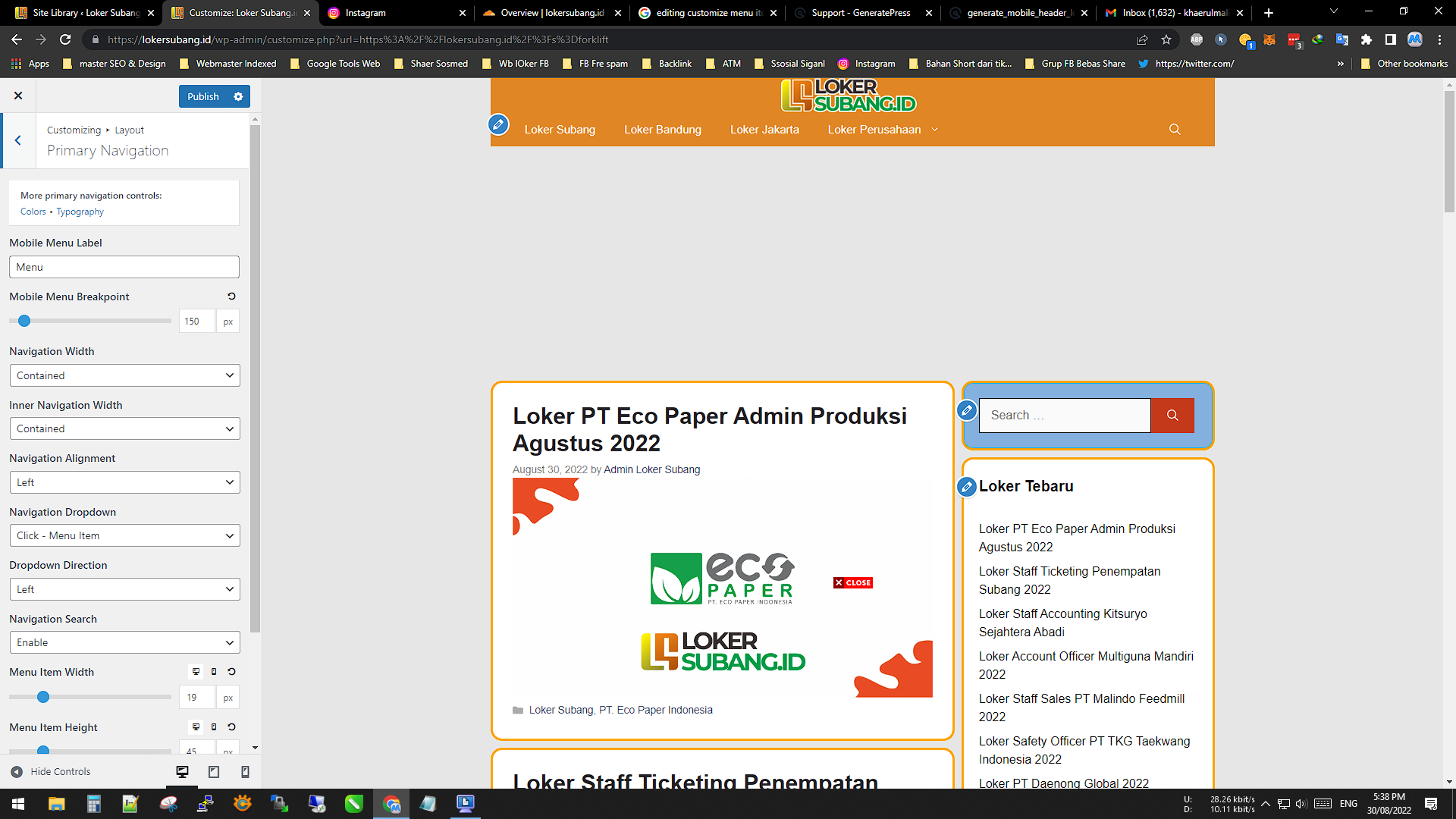
Task: Close the ad with the red CLOSE button
Action: coord(852,582)
